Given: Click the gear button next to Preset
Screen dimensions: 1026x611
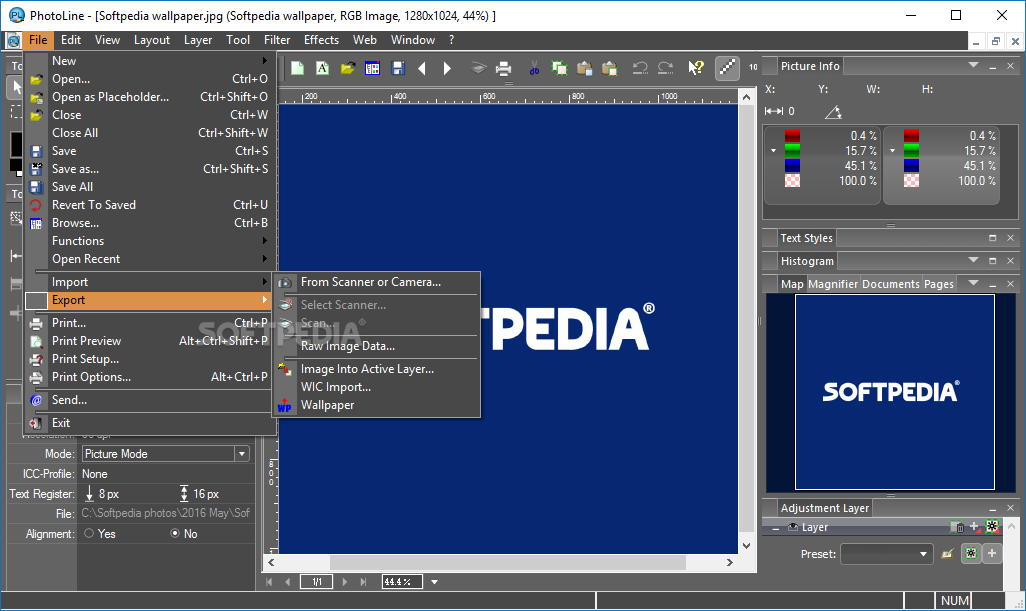Looking at the screenshot, I should pos(971,553).
